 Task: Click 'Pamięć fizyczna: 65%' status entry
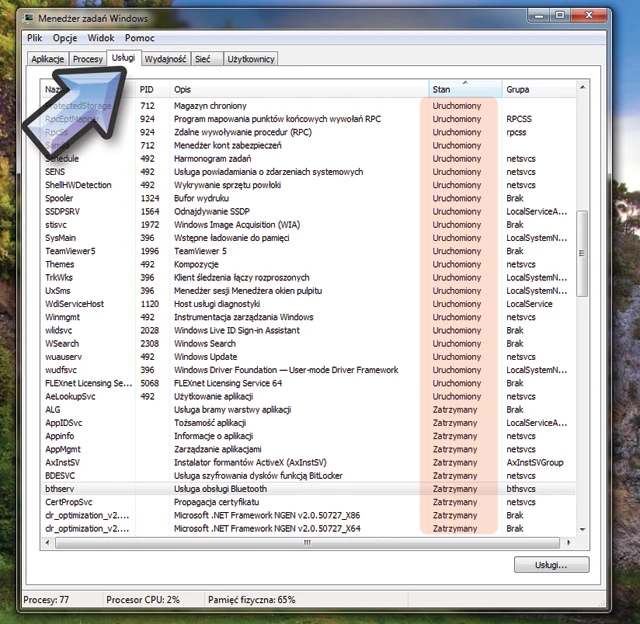click(x=251, y=600)
